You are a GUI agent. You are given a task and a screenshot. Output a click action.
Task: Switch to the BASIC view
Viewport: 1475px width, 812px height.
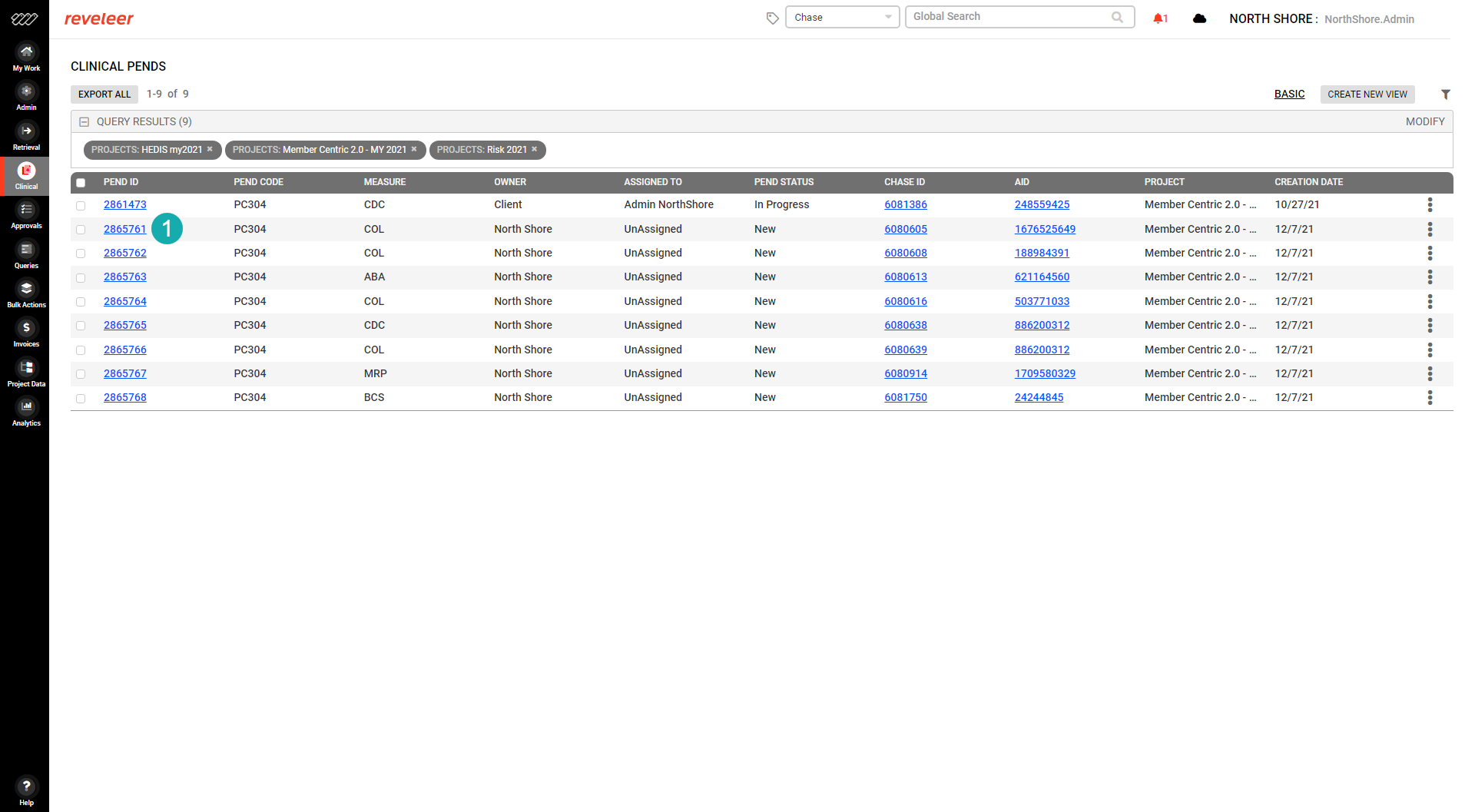[1289, 94]
